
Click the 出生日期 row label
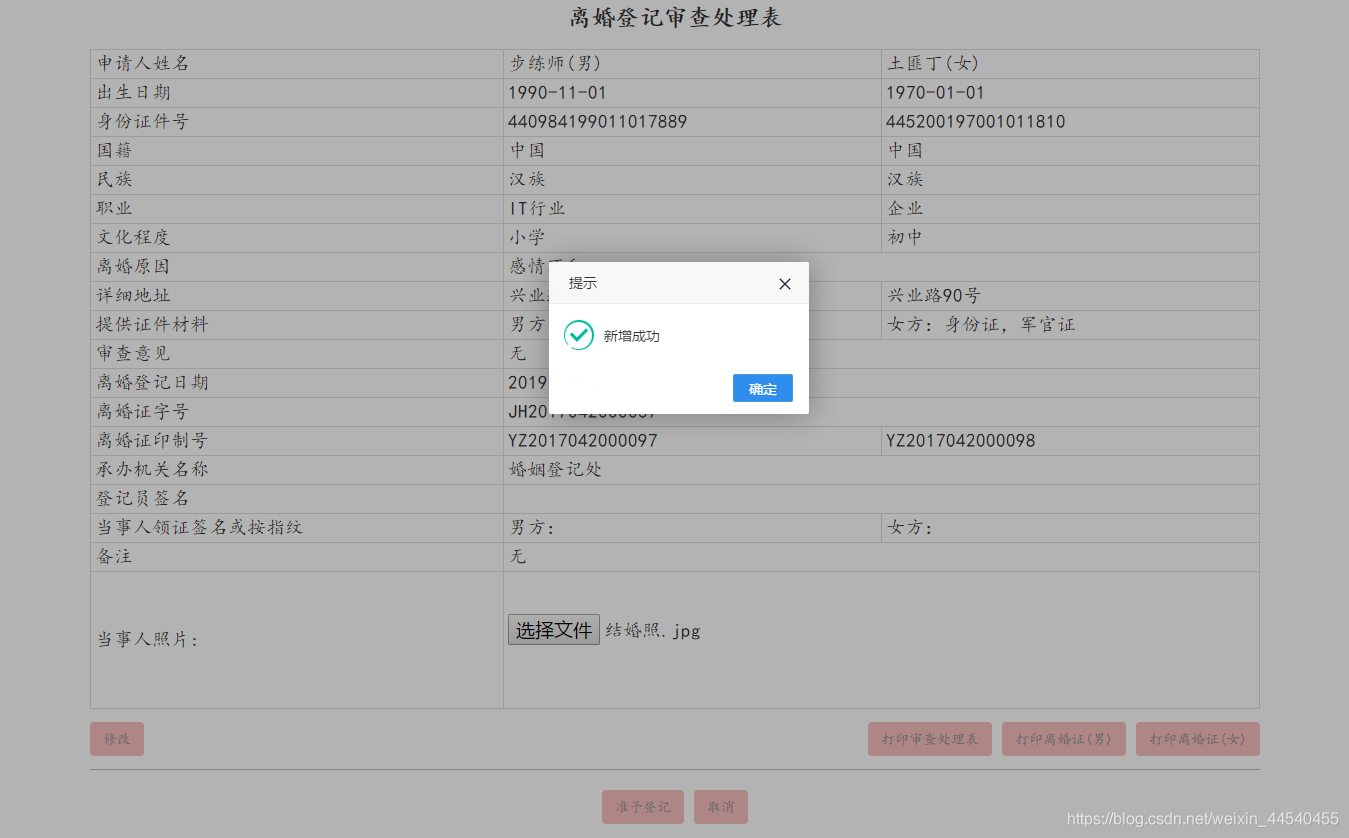click(133, 92)
